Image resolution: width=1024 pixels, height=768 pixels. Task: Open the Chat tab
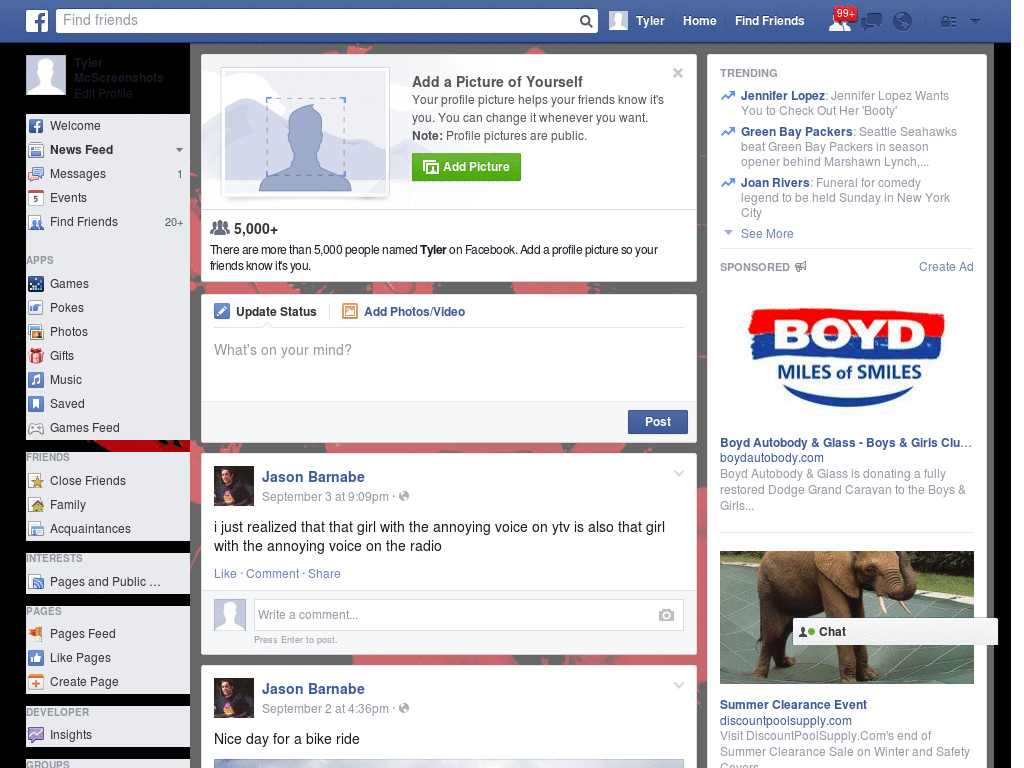pyautogui.click(x=895, y=632)
